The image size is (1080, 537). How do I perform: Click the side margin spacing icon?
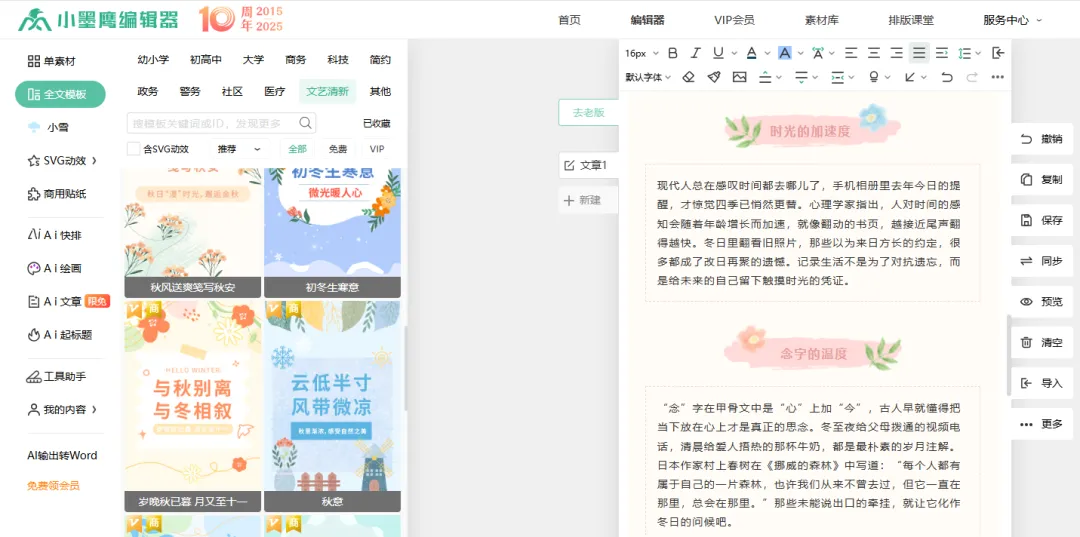[x=838, y=77]
